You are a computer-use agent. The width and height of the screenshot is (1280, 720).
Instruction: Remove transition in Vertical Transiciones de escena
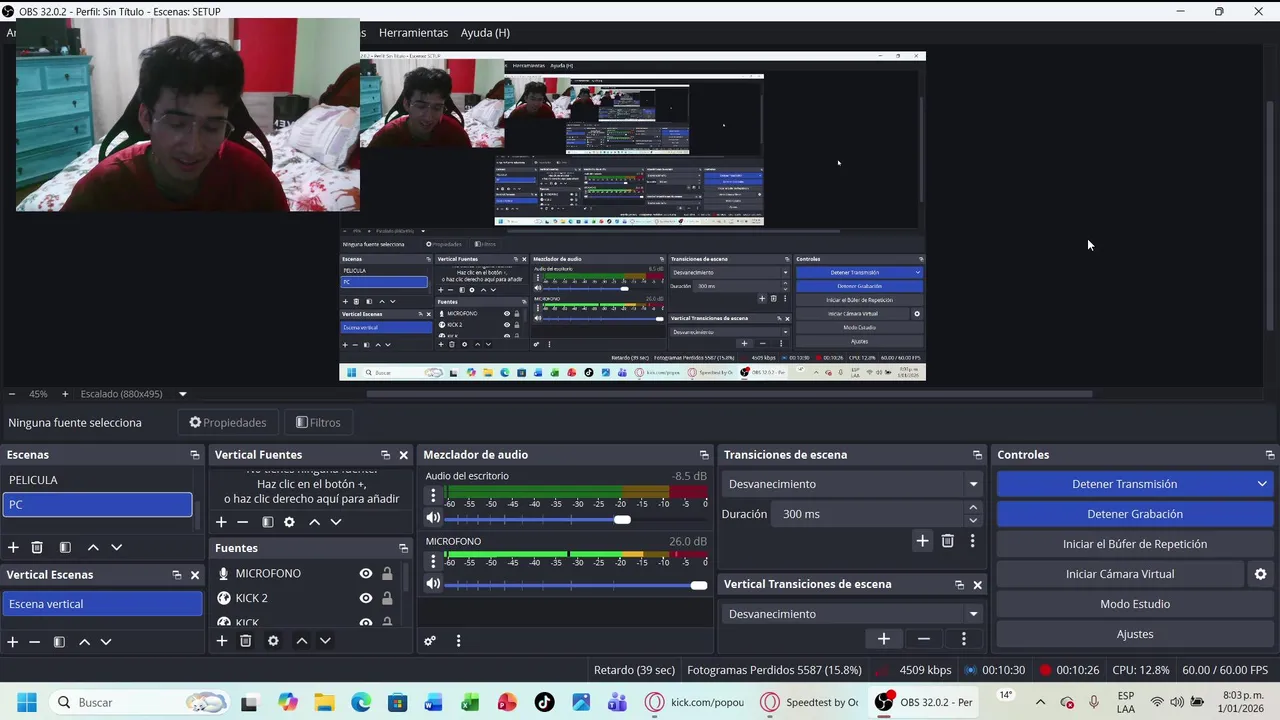click(924, 639)
